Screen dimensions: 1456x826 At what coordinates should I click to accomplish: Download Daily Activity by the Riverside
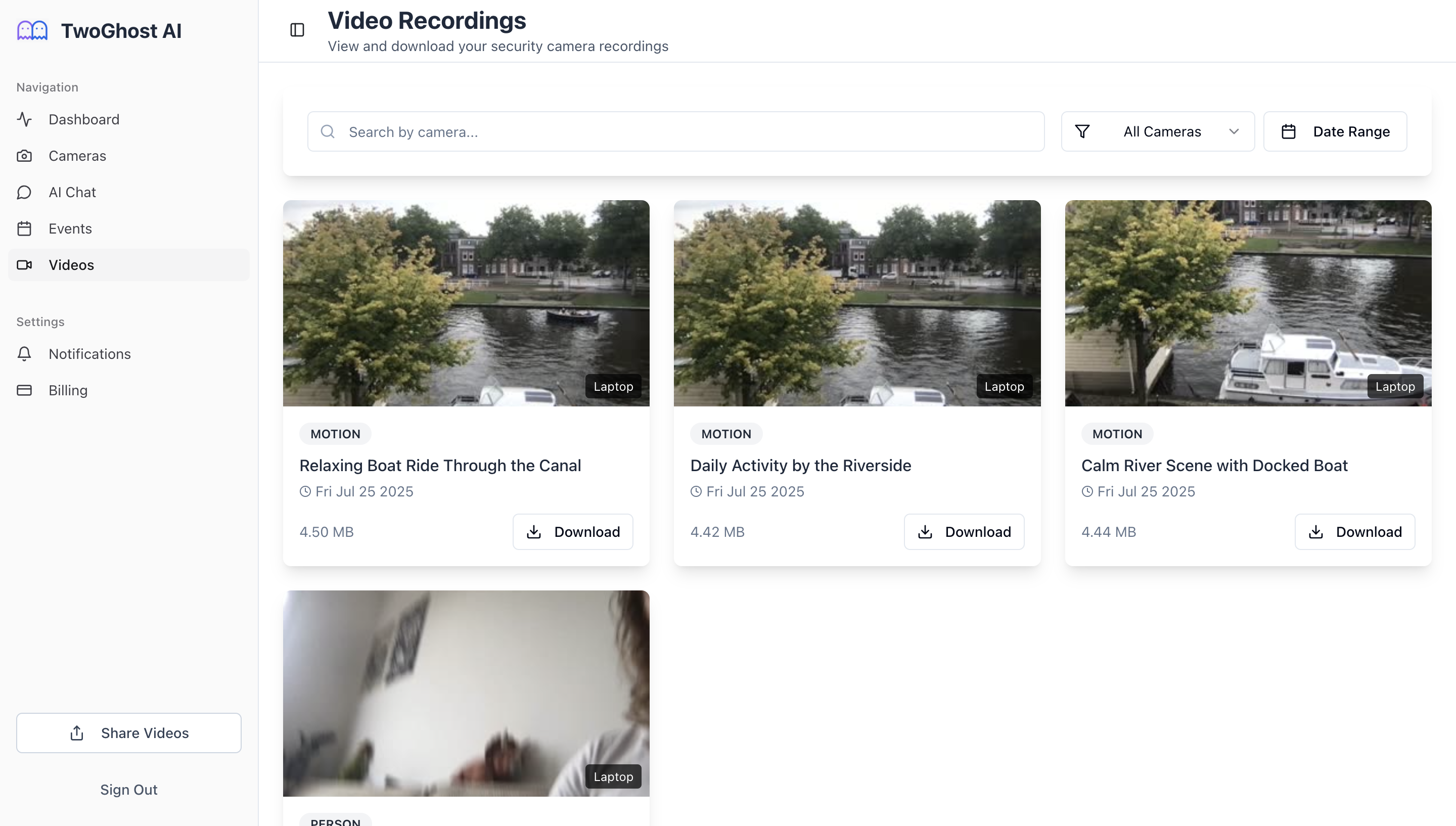pyautogui.click(x=964, y=532)
